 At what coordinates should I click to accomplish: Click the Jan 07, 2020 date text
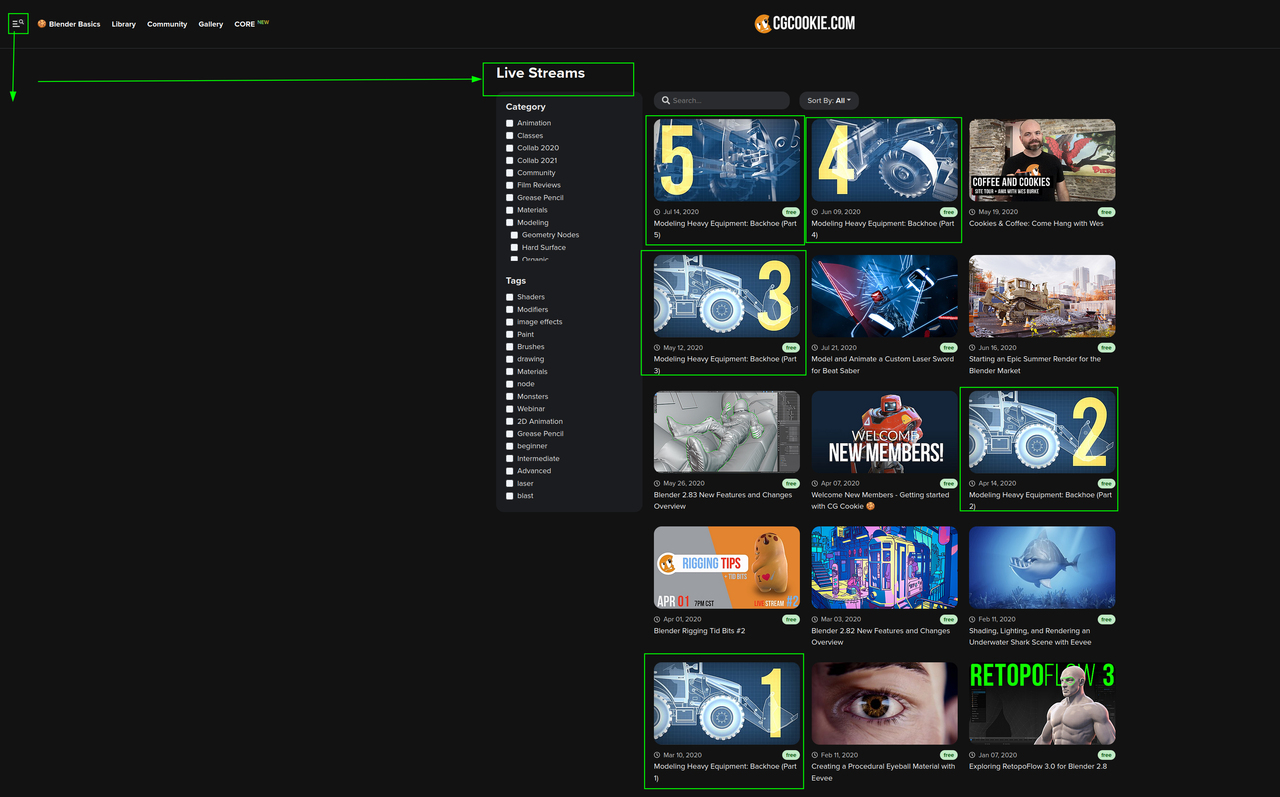998,755
